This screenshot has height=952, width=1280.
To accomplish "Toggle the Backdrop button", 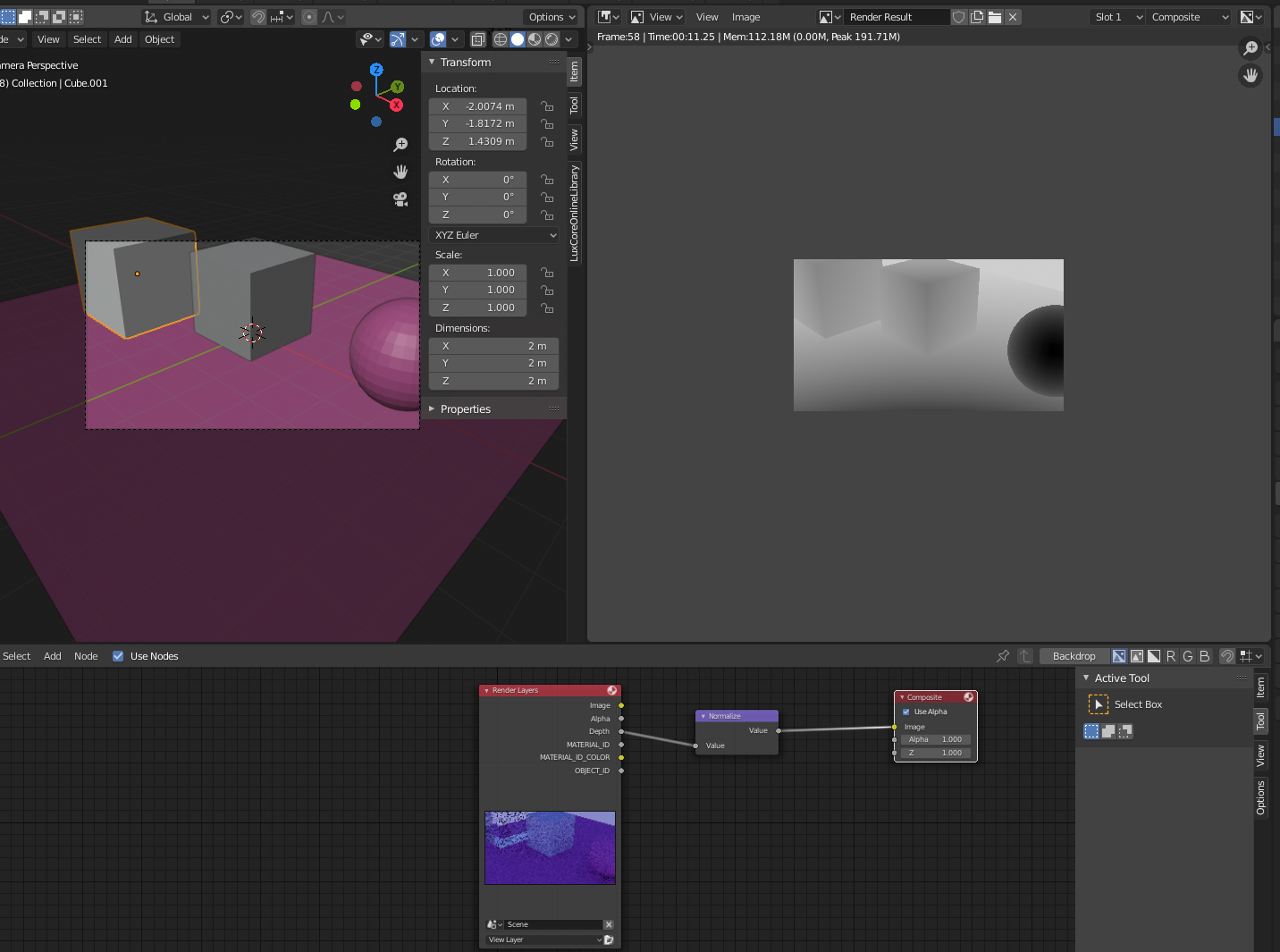I will (1074, 656).
